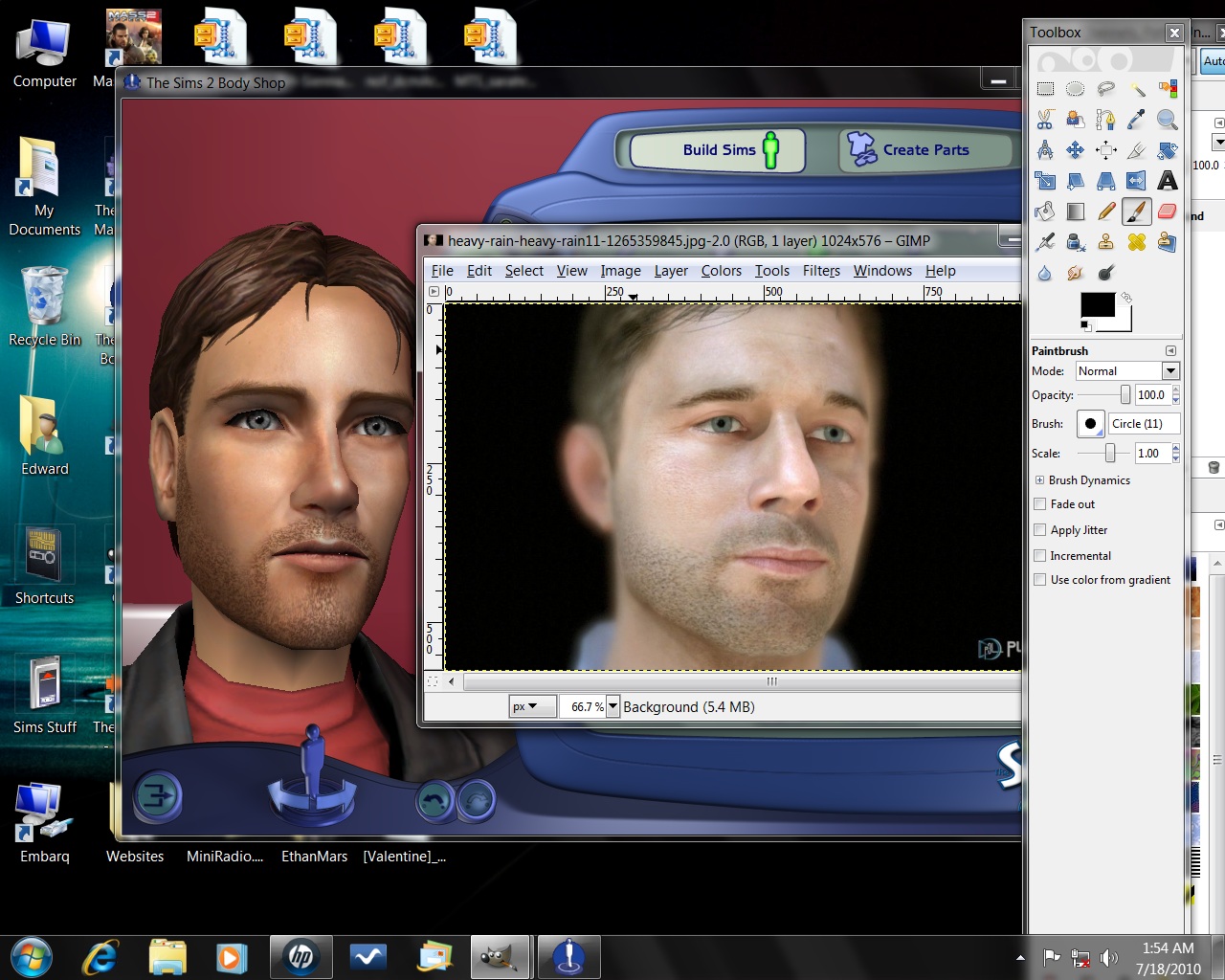
Task: Select the Fuzzy Select wand tool
Action: point(1136,89)
